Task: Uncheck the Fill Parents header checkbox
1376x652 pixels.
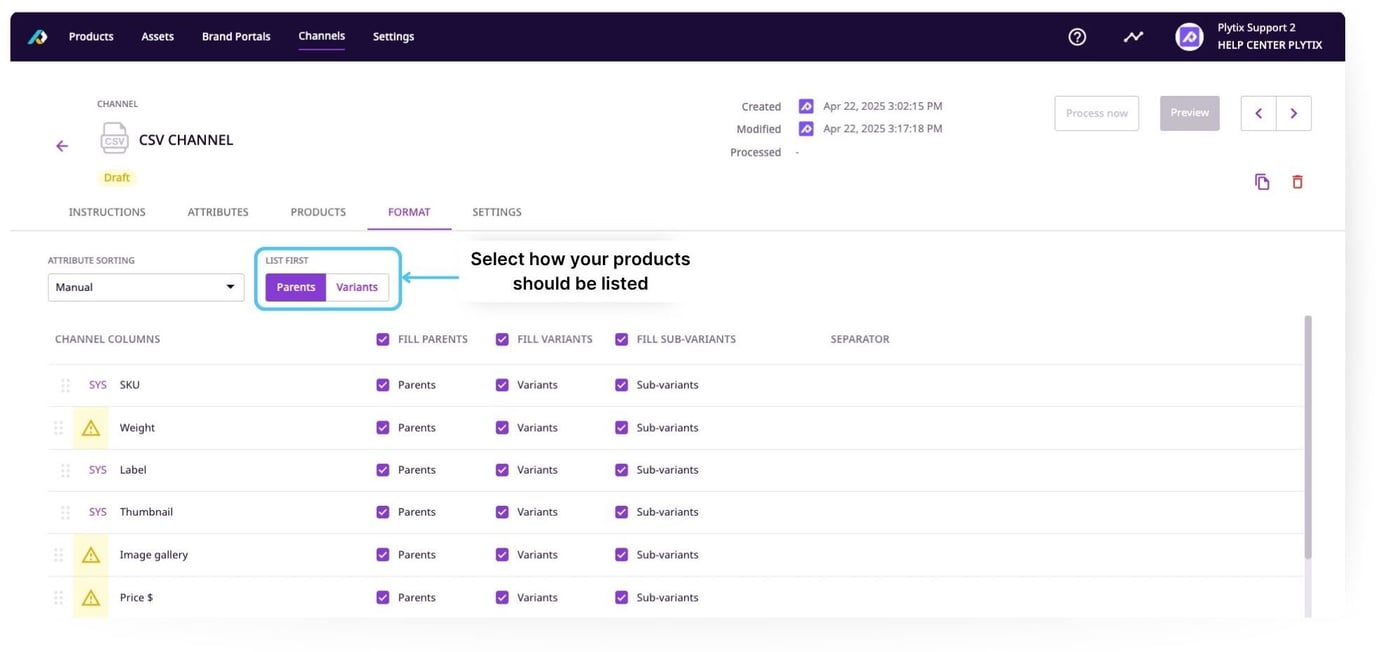Action: 383,340
